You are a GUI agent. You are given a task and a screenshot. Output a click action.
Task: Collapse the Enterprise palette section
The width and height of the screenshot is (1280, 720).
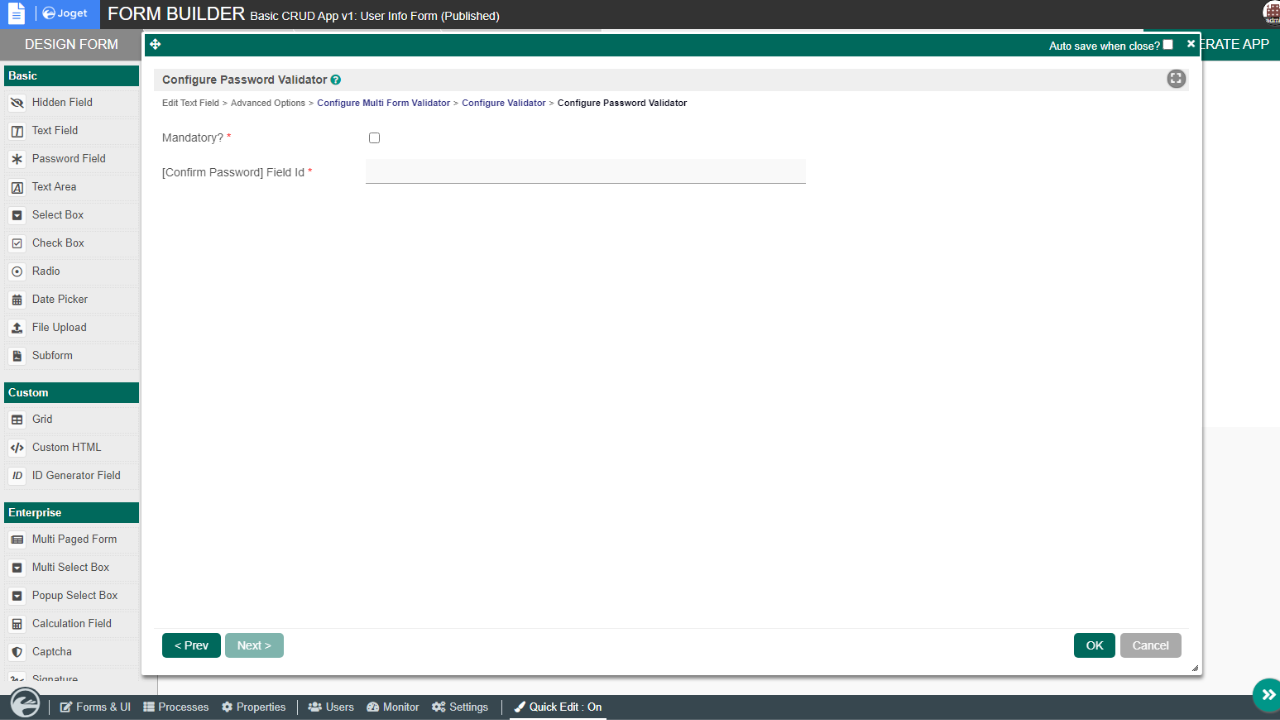pos(71,513)
